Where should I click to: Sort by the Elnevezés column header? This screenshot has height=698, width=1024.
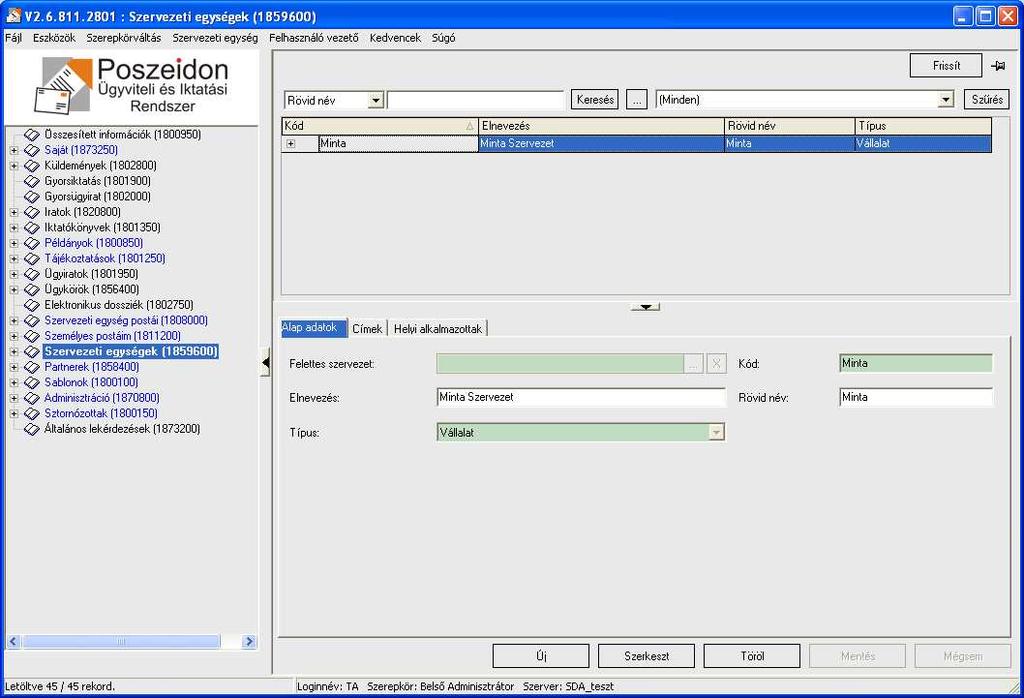(x=601, y=126)
